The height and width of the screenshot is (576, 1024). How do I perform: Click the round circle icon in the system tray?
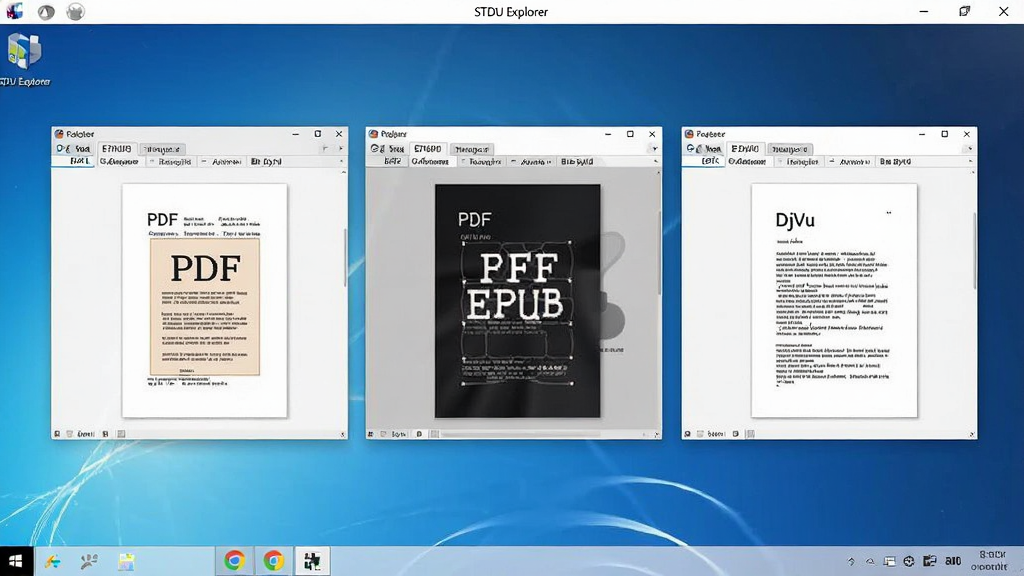point(909,562)
